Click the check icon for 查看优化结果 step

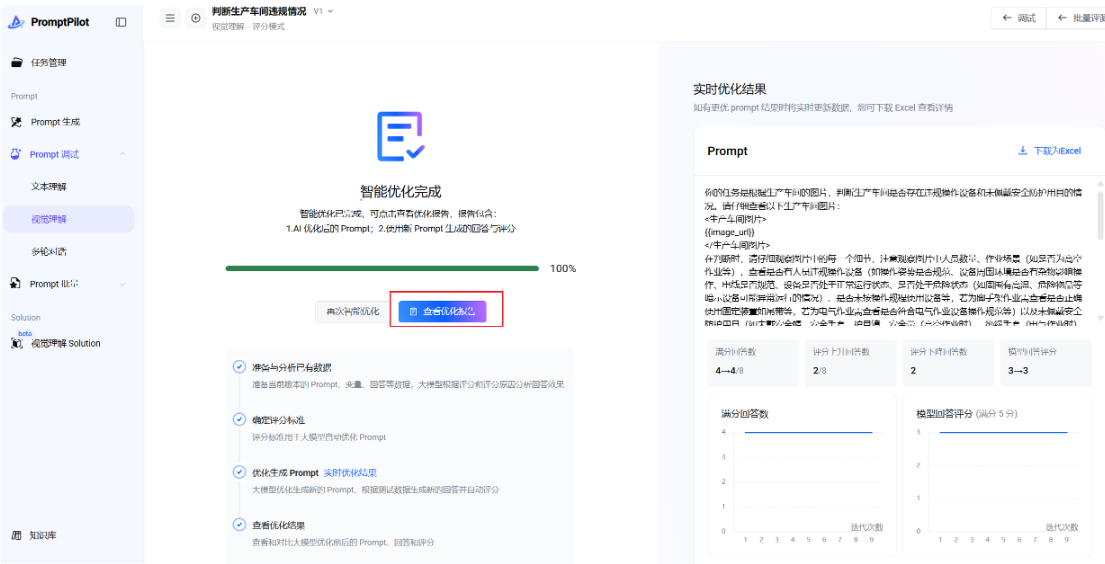(239, 525)
